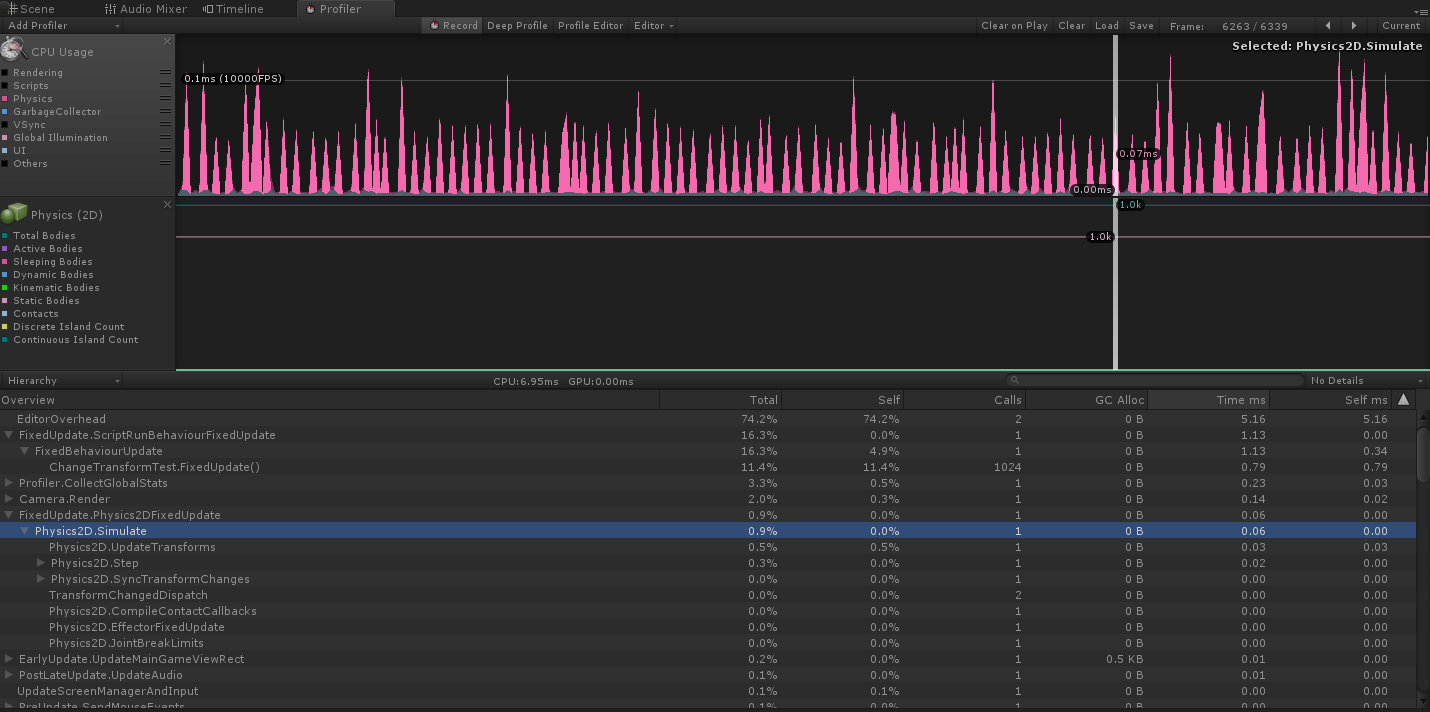This screenshot has height=712, width=1430.
Task: Sort by the GC Alloc column header
Action: click(1086, 400)
